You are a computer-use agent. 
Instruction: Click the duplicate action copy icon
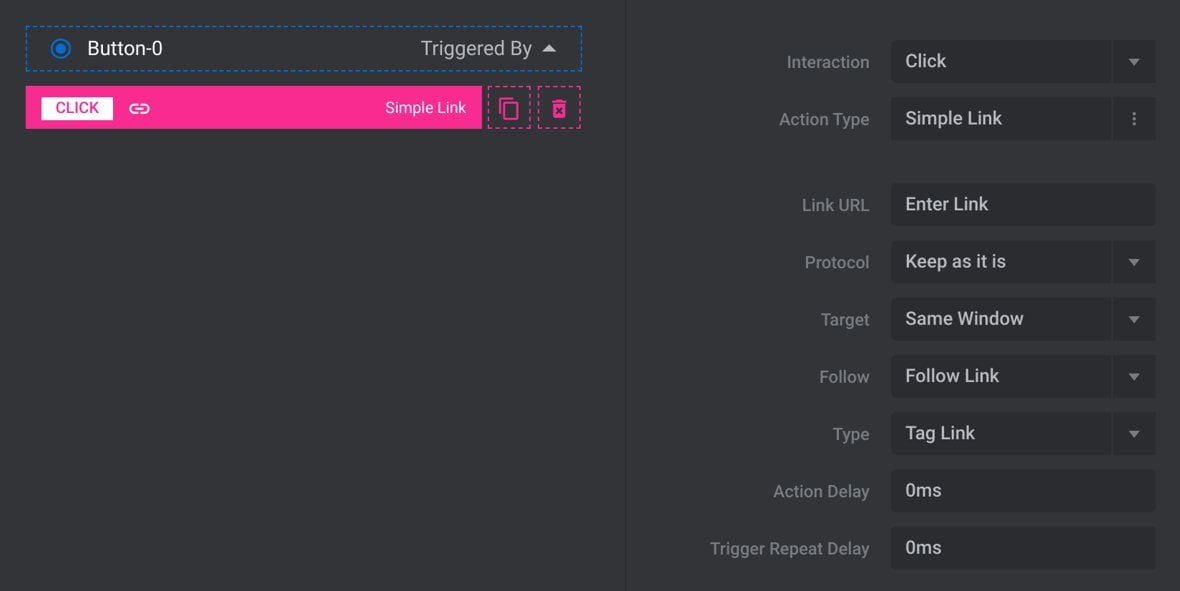click(509, 108)
